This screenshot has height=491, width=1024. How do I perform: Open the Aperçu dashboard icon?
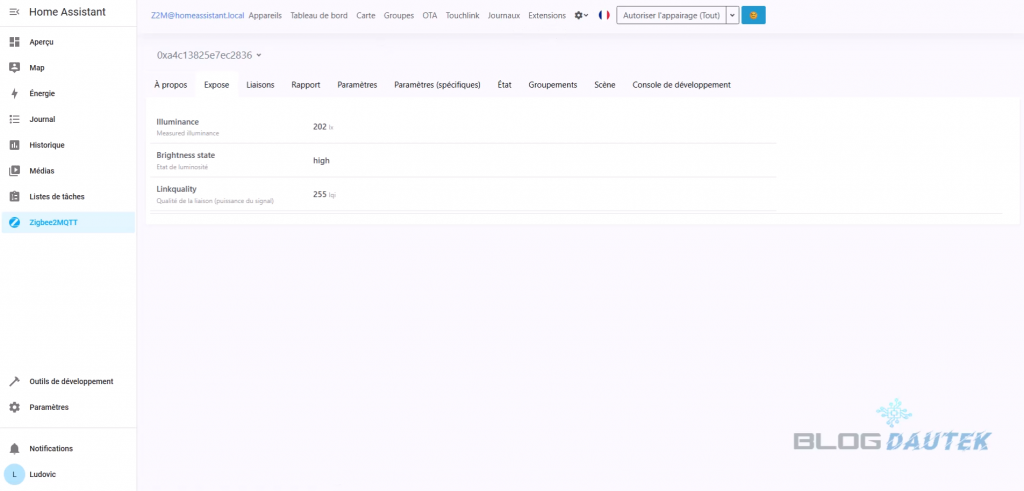(14, 42)
